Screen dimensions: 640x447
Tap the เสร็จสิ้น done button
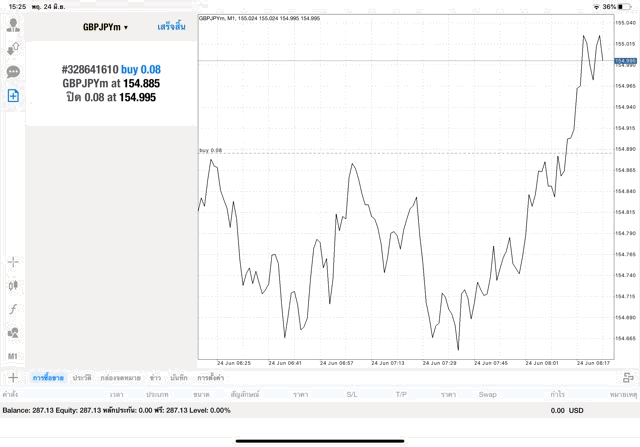[x=171, y=27]
